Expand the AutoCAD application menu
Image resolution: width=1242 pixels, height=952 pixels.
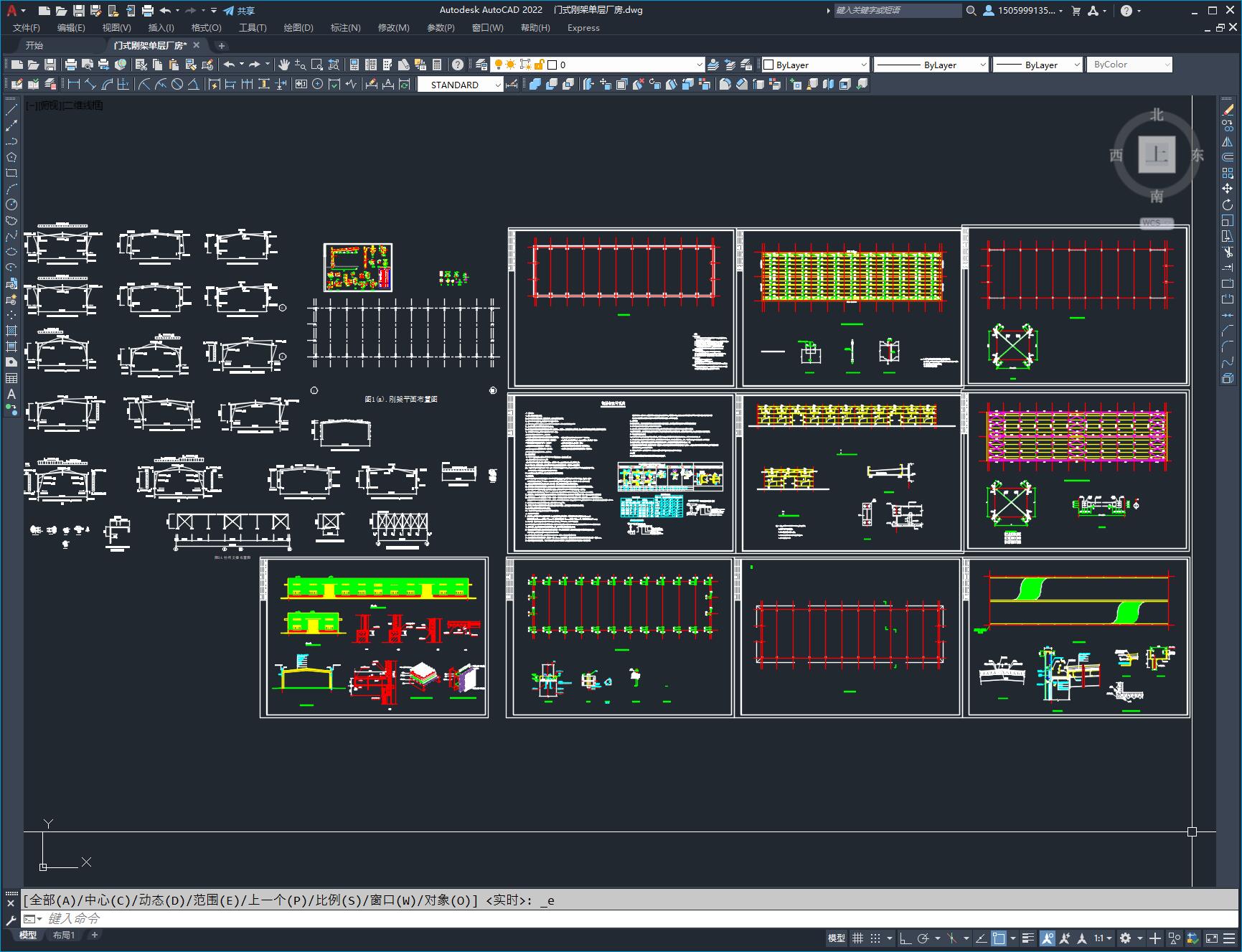14,11
